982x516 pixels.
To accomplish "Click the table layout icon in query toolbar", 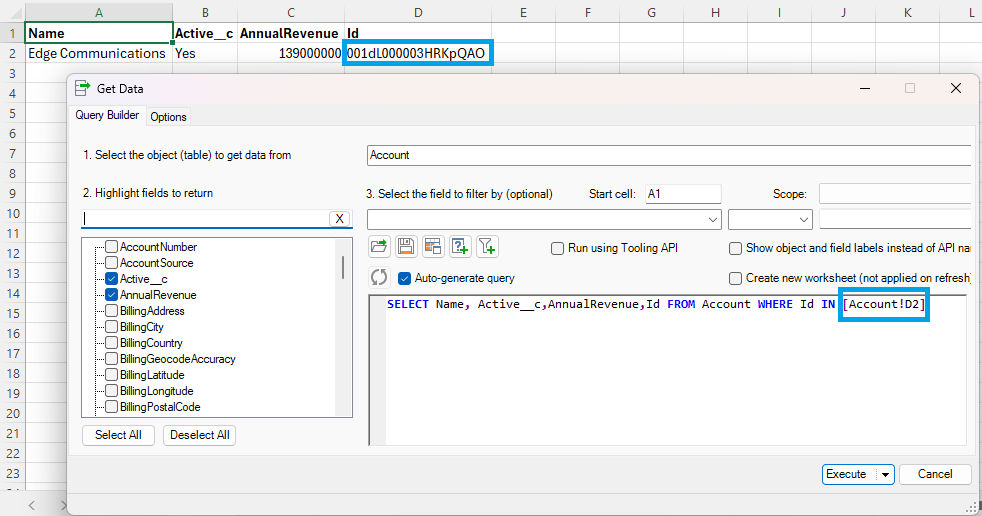I will [x=433, y=247].
